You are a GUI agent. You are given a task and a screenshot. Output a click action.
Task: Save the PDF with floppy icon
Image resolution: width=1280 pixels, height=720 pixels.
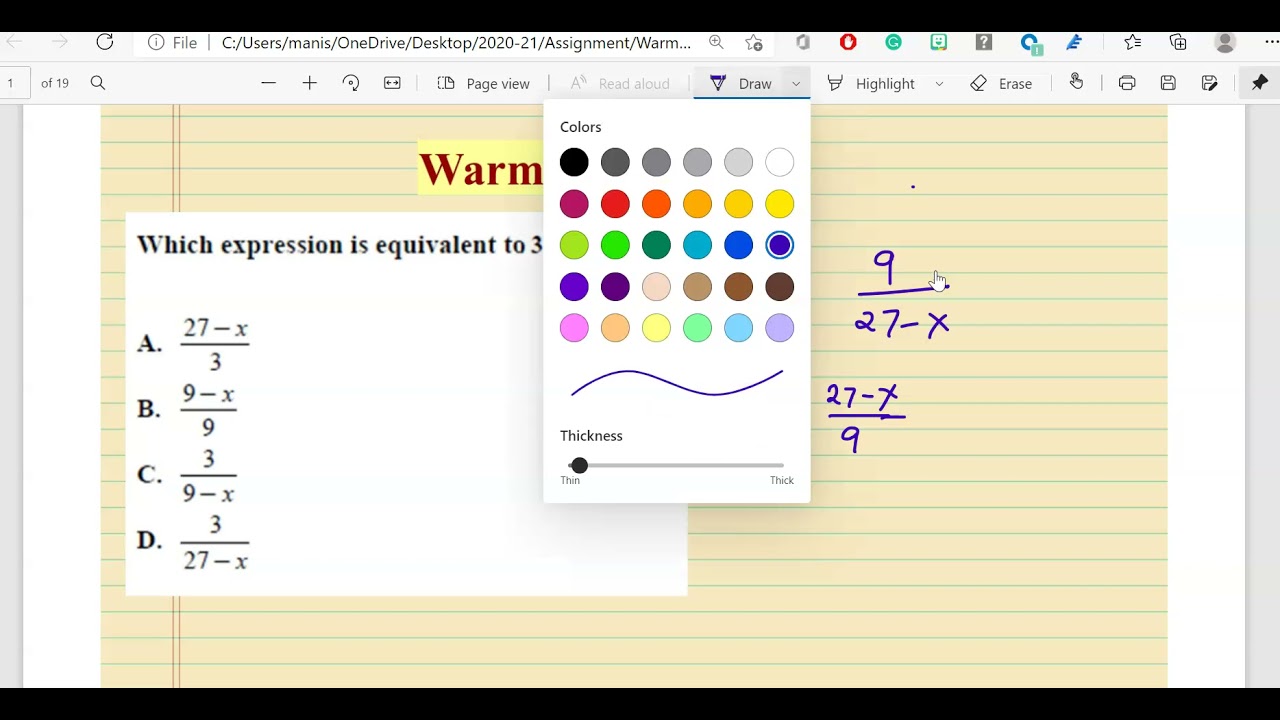pos(1168,83)
